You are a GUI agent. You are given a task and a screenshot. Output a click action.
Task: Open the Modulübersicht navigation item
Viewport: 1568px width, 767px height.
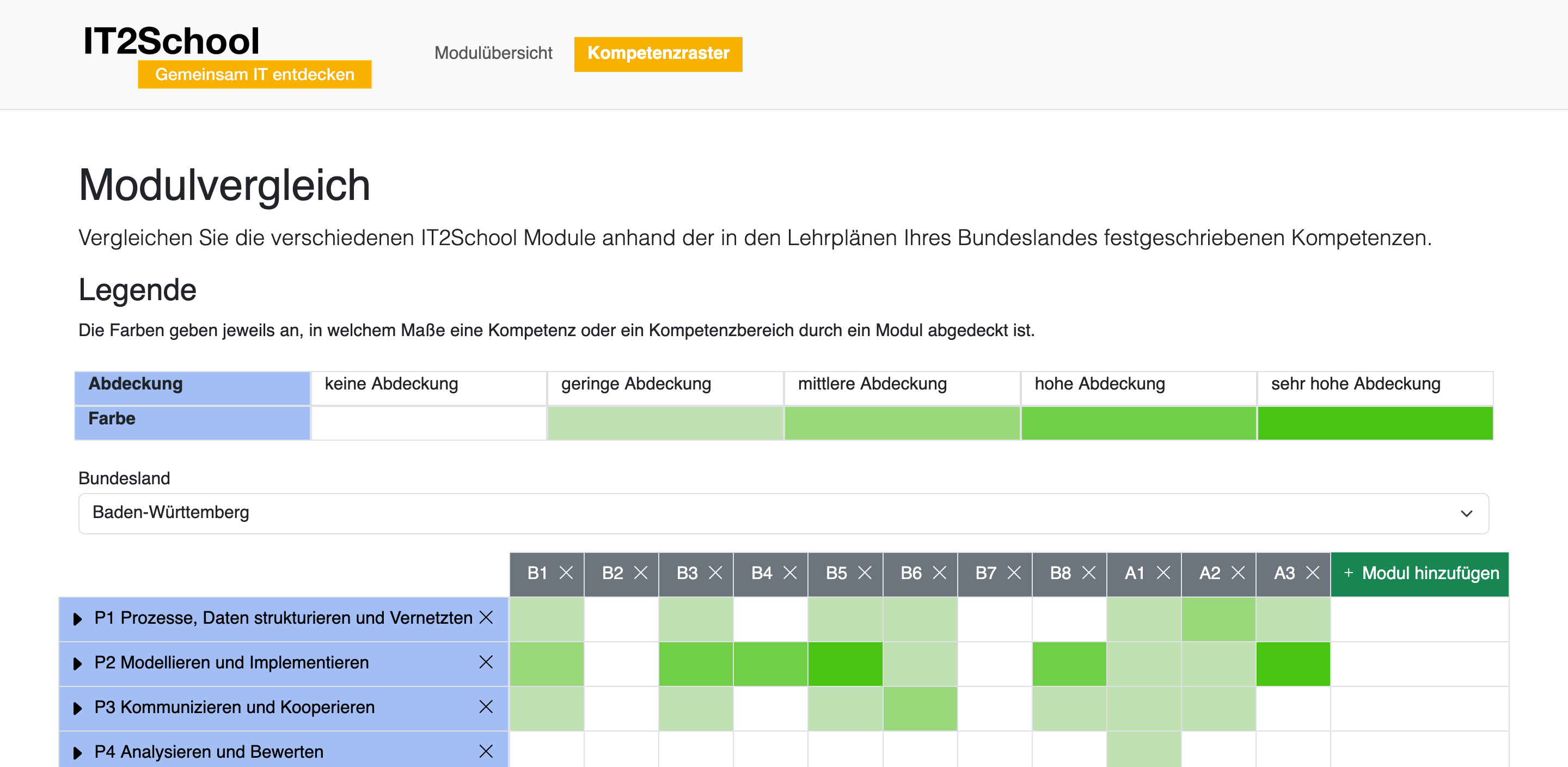pyautogui.click(x=493, y=53)
